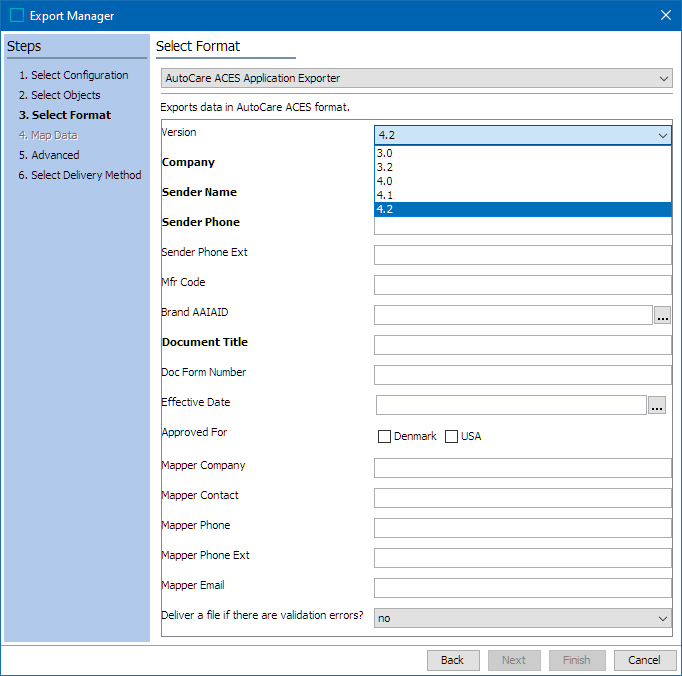Choose version 4.0 from the list
This screenshot has width=682, height=676.
click(x=523, y=181)
